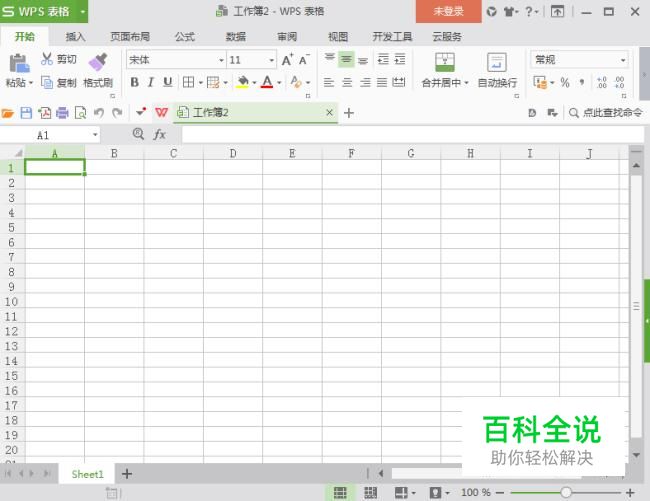650x501 pixels.
Task: Open file with folder icon
Action: (x=8, y=113)
